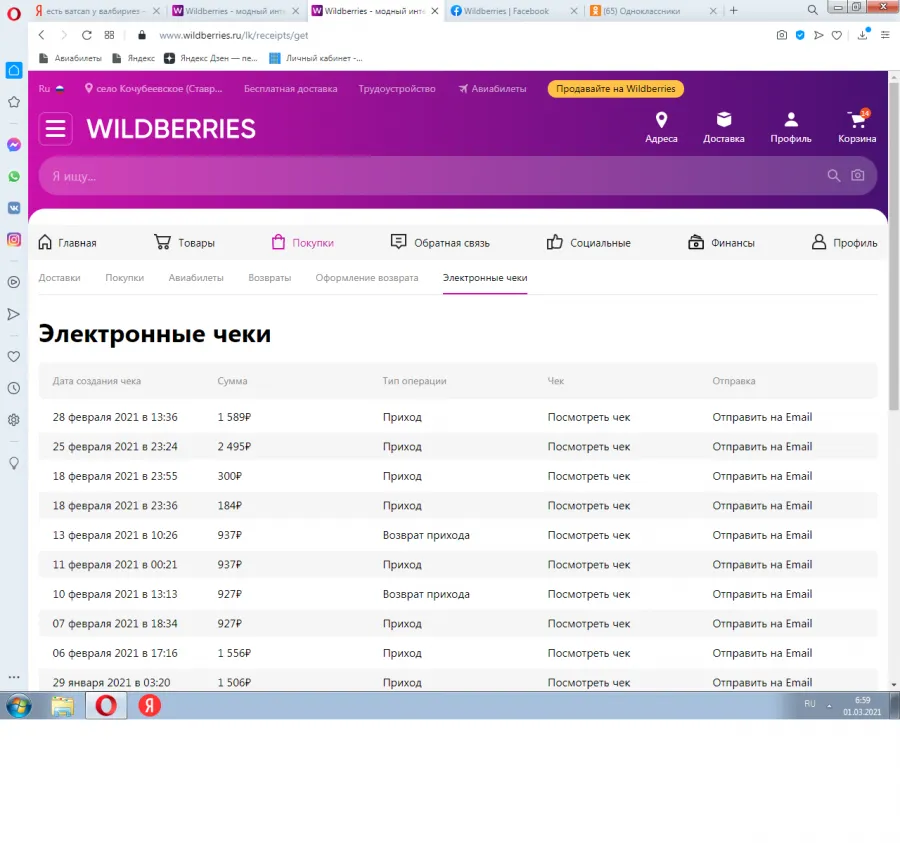Open Профиль icon in purple header
This screenshot has height=843, width=900.
791,127
